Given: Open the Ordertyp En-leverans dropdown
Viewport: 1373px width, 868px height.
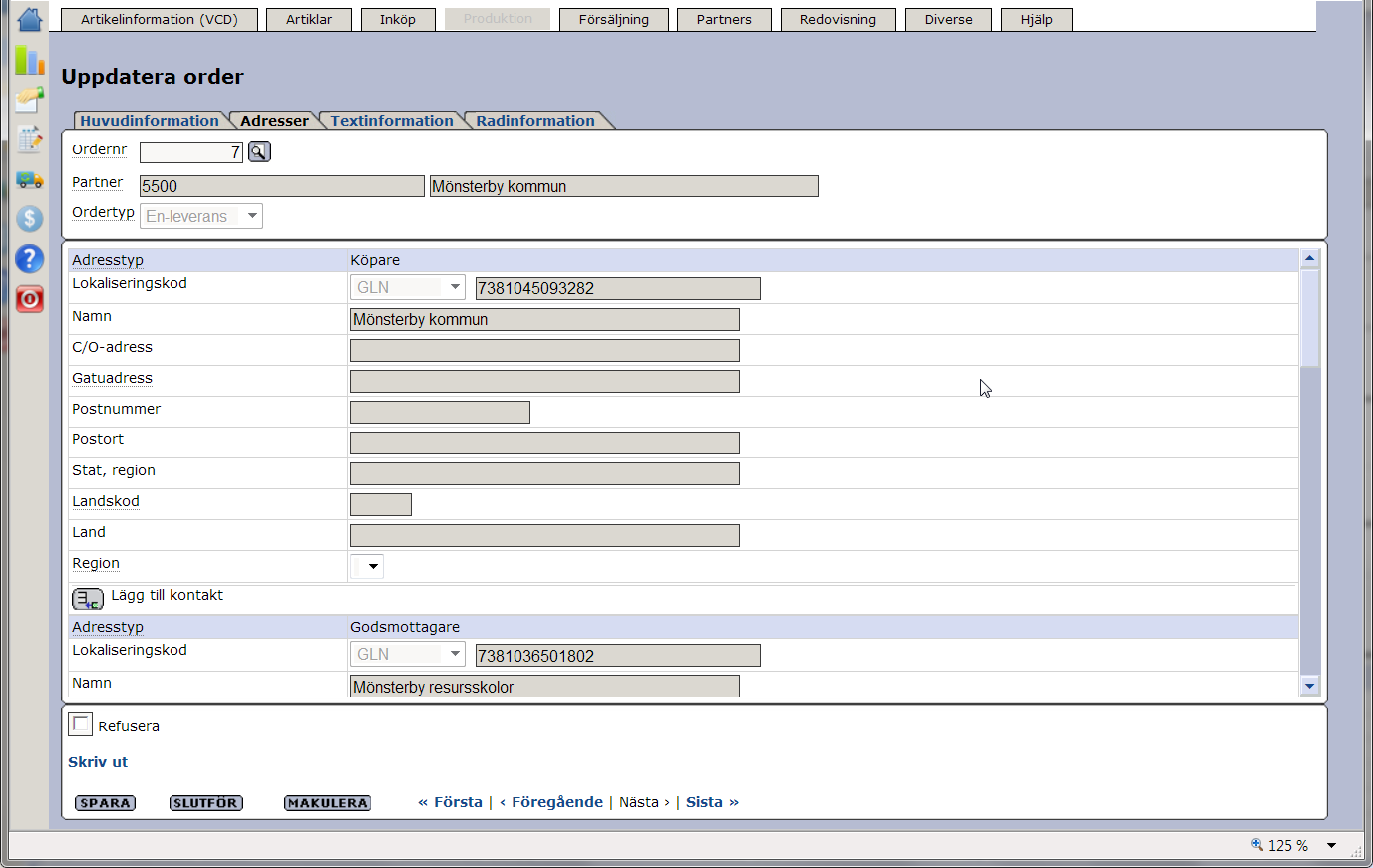Looking at the screenshot, I should click(x=201, y=216).
